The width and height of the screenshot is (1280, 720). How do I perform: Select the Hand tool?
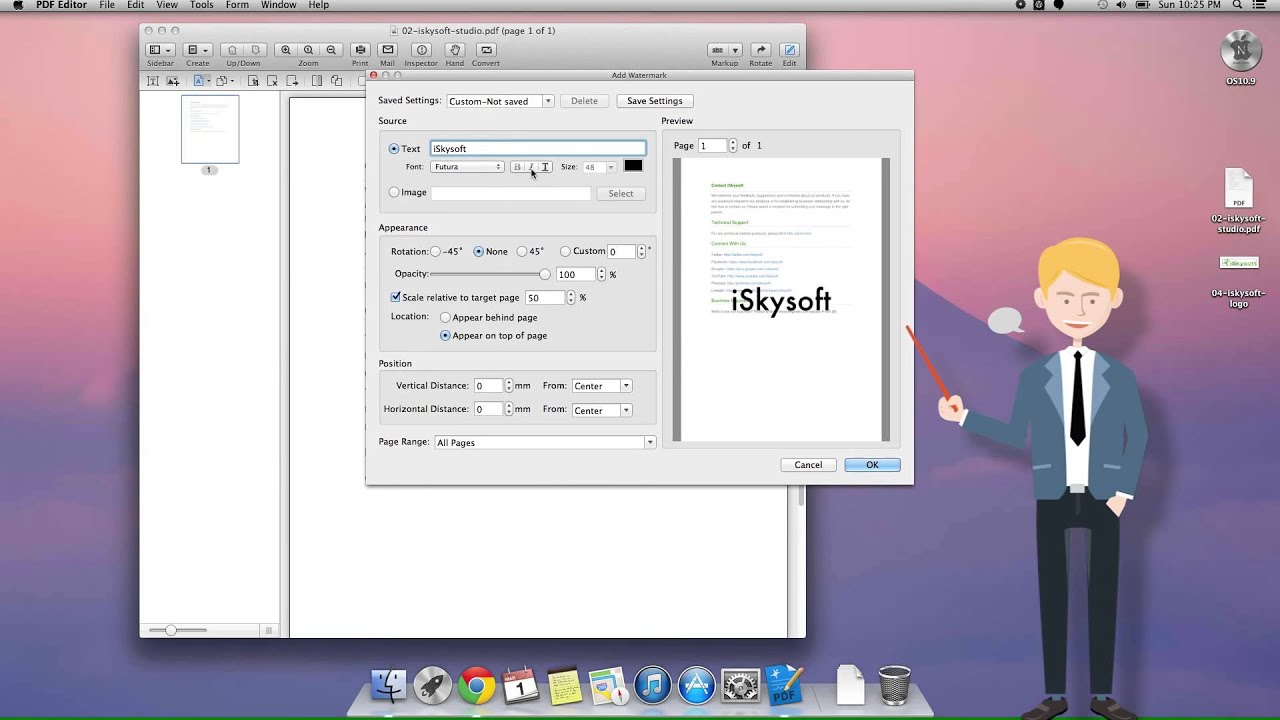pos(455,50)
